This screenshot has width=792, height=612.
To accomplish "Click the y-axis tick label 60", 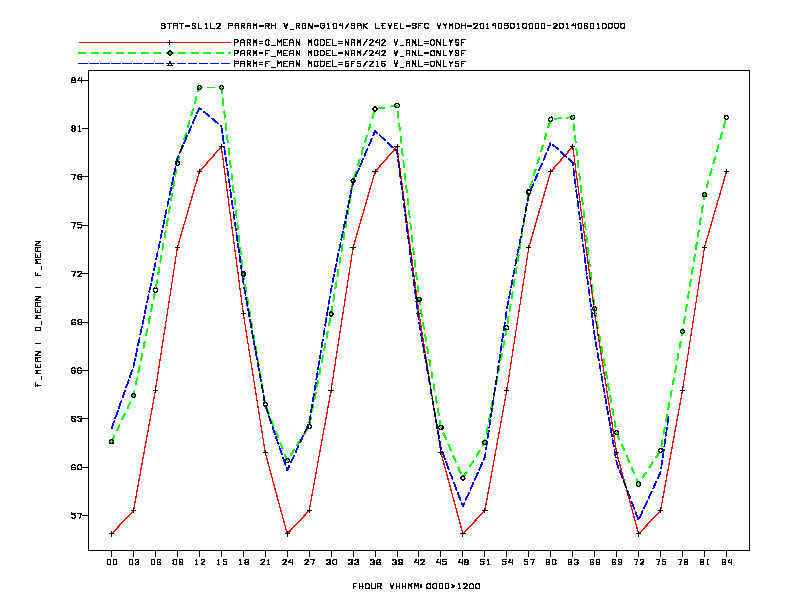I will coord(76,467).
